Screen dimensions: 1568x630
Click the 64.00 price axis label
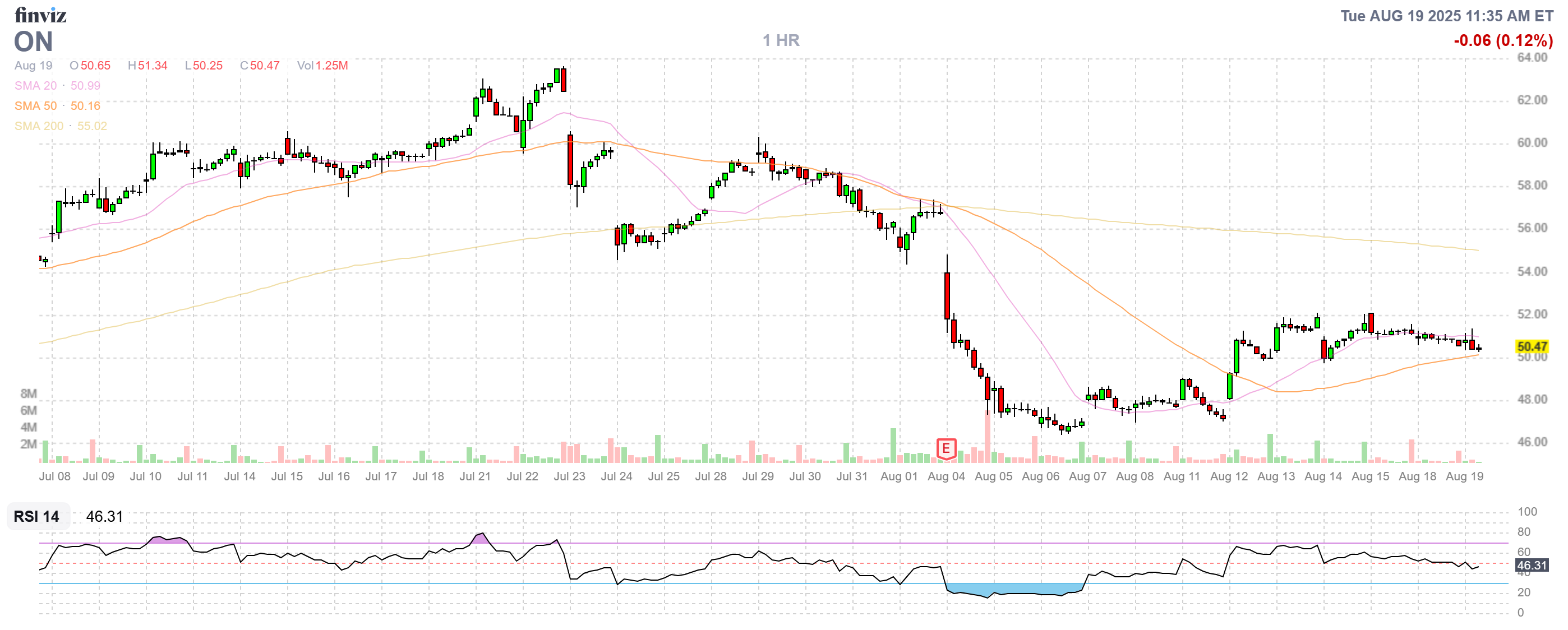tap(1532, 58)
